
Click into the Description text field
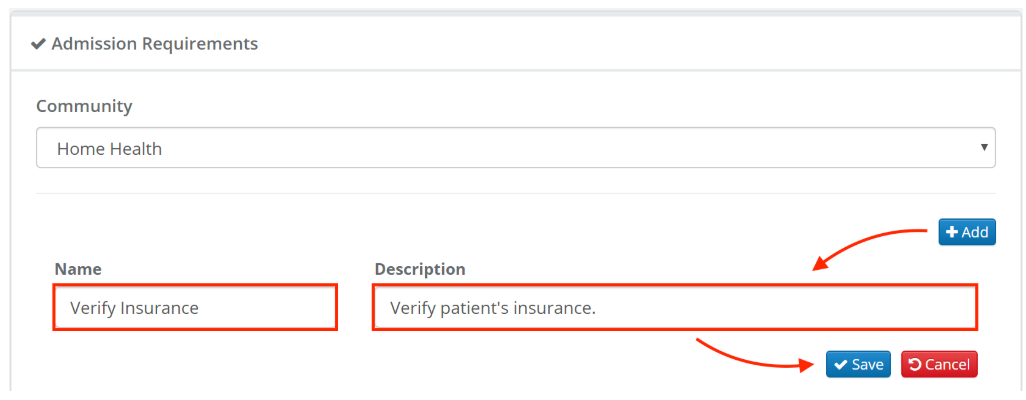point(674,307)
